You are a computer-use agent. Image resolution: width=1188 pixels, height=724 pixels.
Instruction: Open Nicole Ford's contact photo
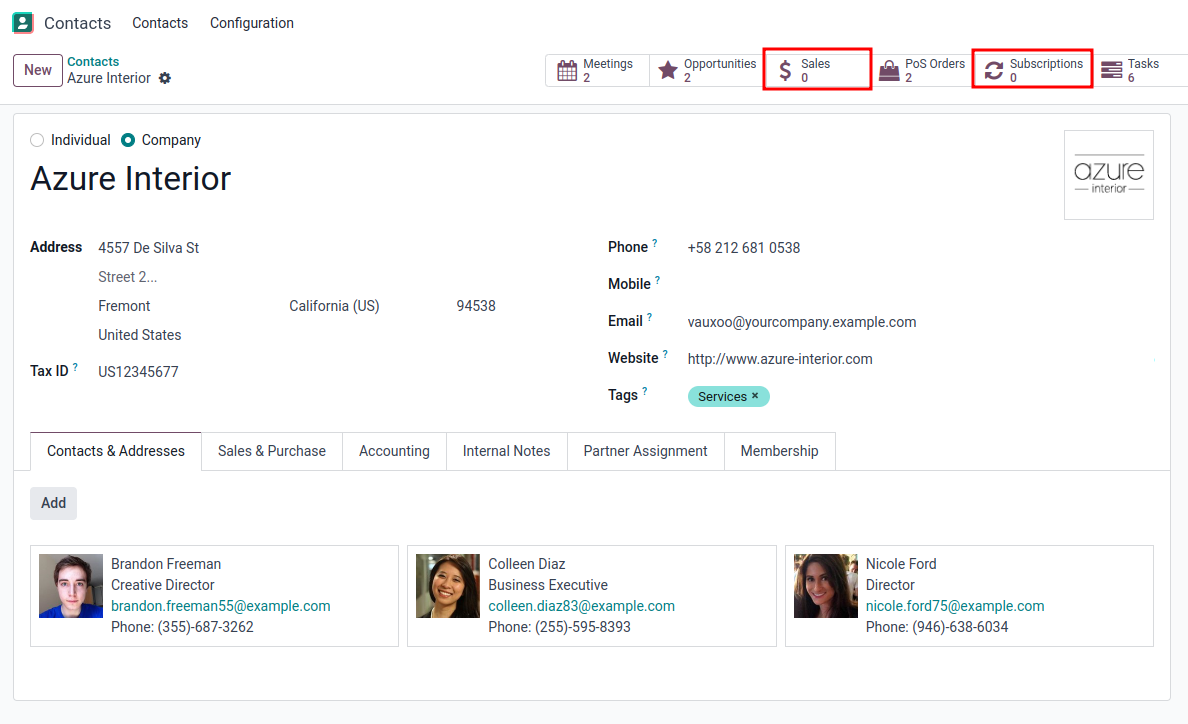[826, 586]
